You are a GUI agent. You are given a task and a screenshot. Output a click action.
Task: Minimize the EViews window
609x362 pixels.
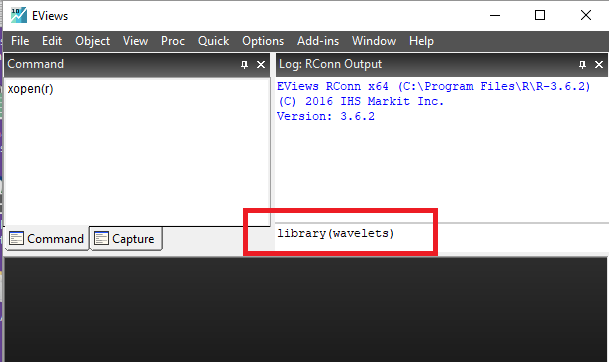point(495,16)
